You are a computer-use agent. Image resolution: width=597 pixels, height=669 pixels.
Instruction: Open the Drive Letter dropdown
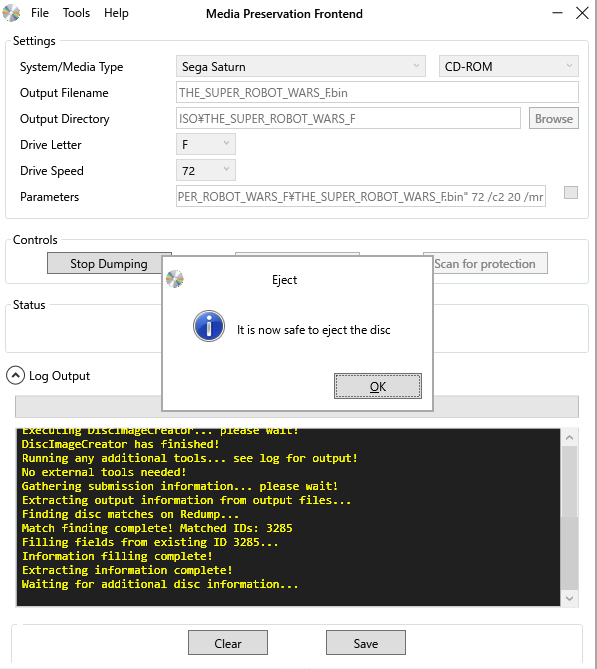tap(206, 144)
